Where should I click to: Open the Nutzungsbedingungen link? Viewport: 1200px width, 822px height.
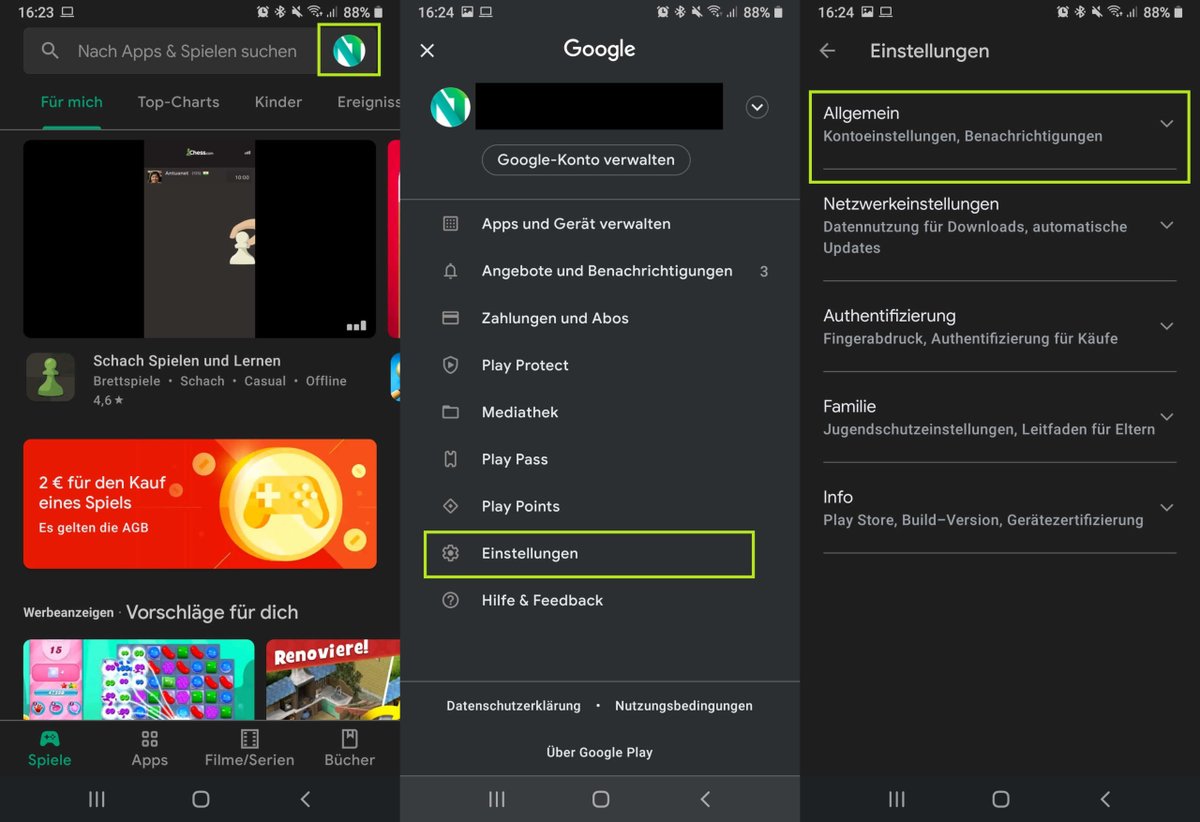click(x=684, y=706)
